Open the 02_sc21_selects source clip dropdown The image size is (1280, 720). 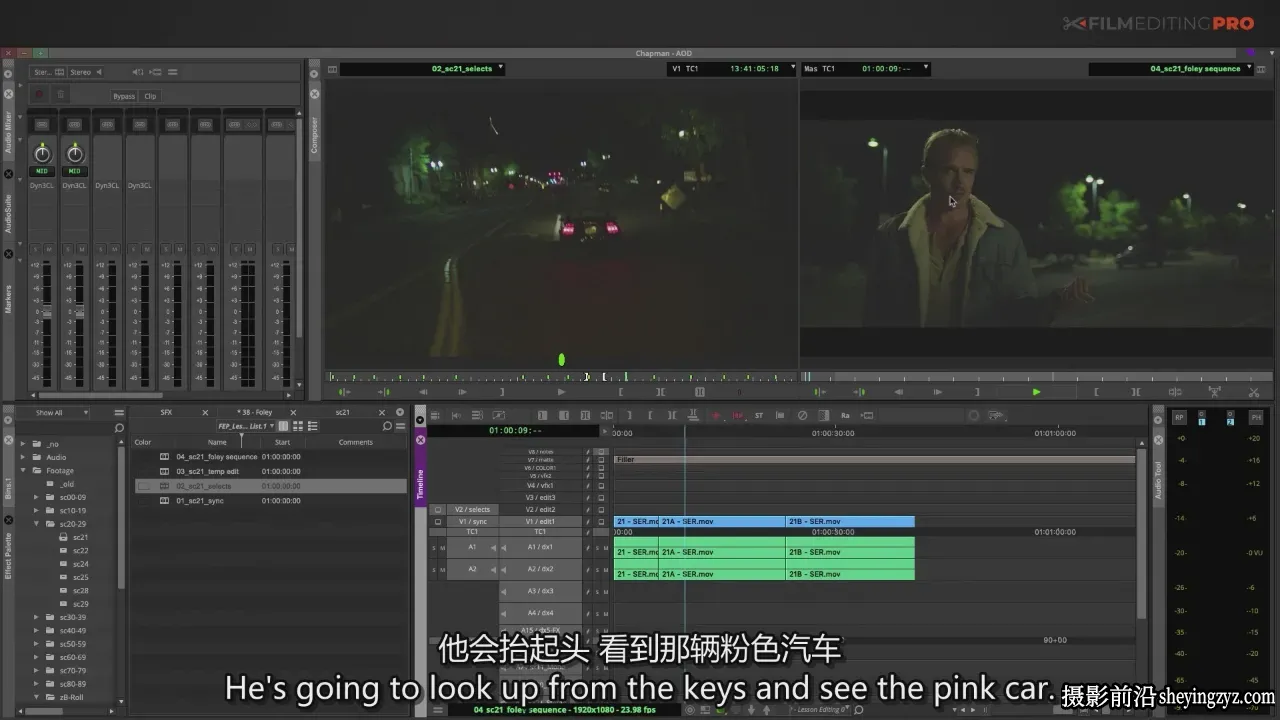coord(501,68)
